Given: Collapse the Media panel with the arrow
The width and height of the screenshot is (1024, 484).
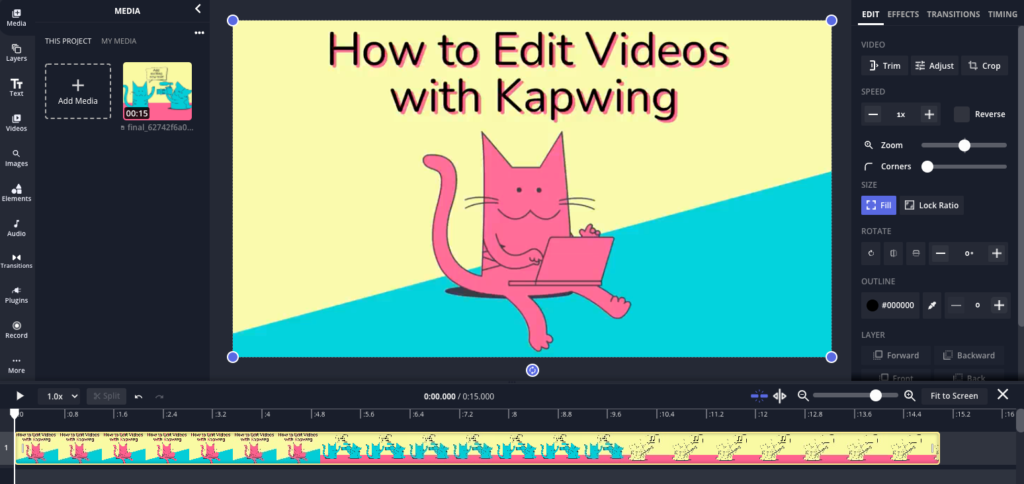Looking at the screenshot, I should coord(198,9).
